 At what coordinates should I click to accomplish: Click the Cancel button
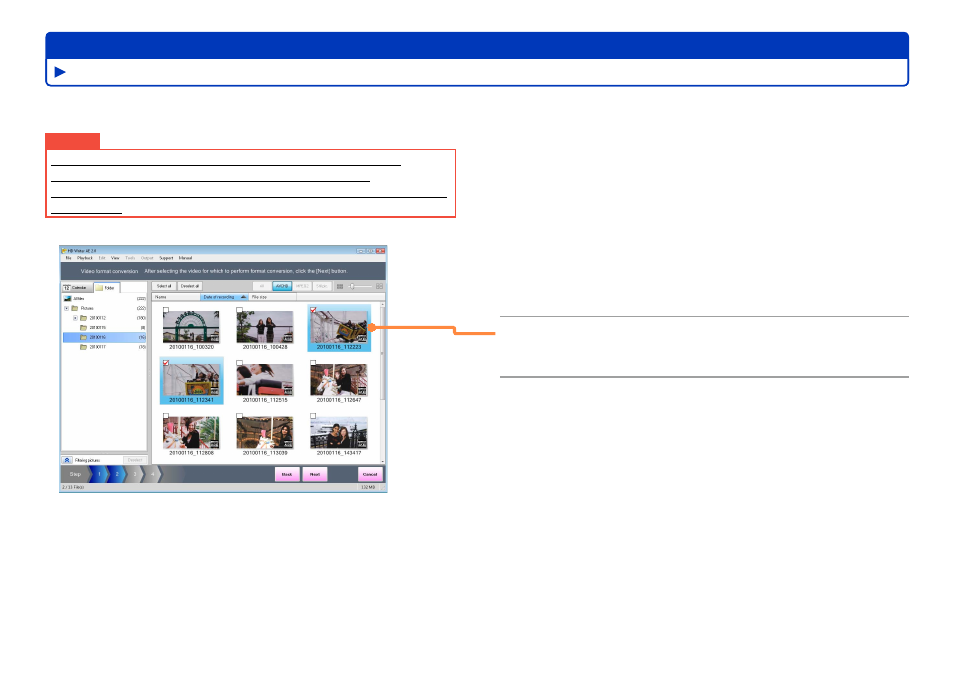tap(370, 474)
